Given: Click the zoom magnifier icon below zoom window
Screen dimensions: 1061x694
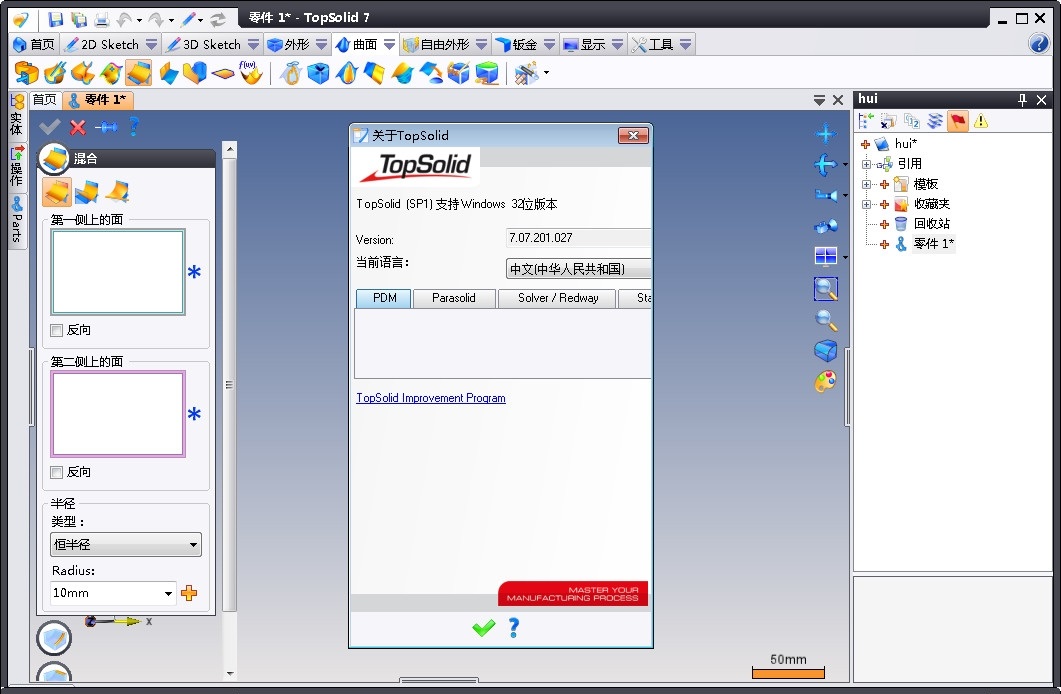Looking at the screenshot, I should pos(826,320).
